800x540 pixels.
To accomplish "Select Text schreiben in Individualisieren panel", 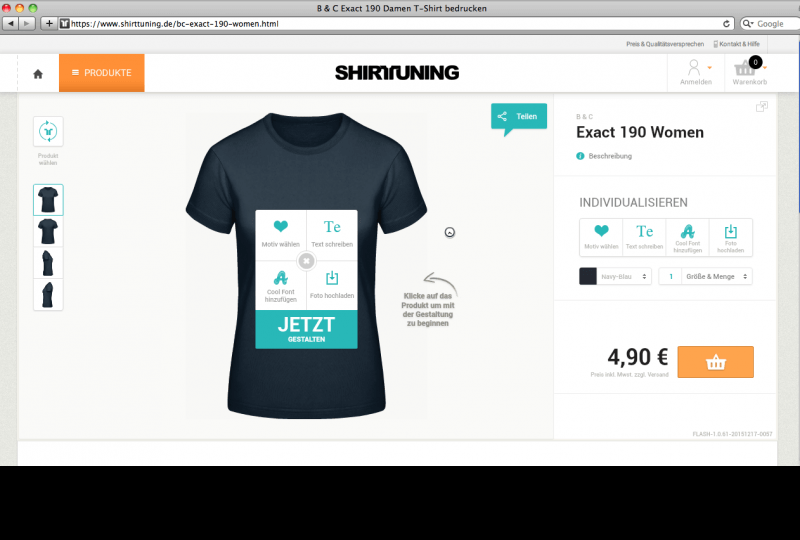I will [644, 237].
